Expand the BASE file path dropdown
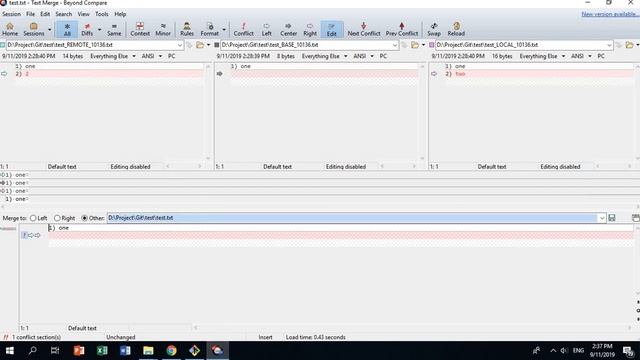The width and height of the screenshot is (640, 360). pos(395,45)
